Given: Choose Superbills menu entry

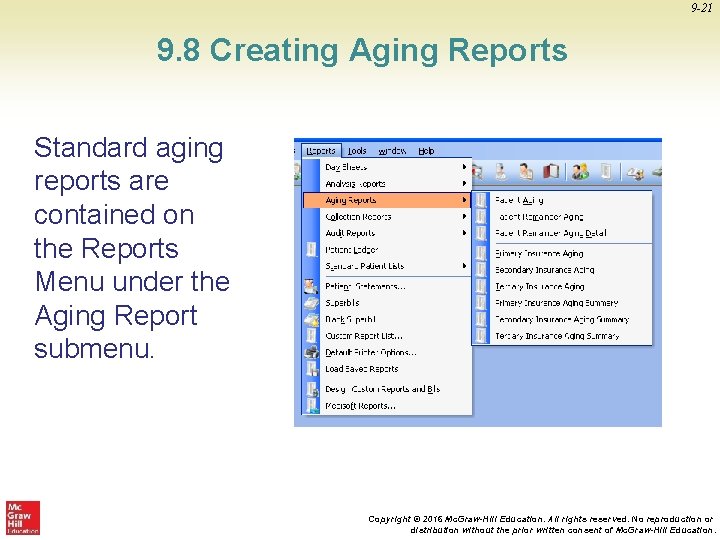Looking at the screenshot, I should (x=387, y=303).
